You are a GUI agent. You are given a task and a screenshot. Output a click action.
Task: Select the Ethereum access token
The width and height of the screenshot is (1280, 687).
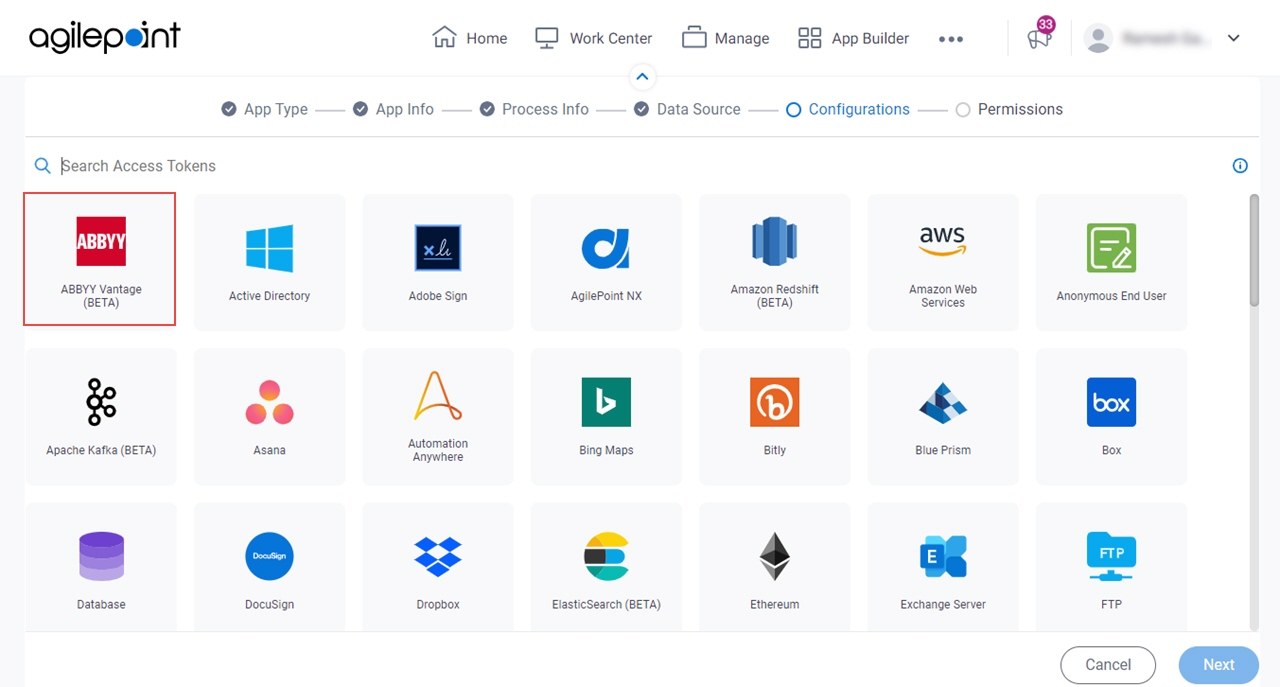point(775,567)
